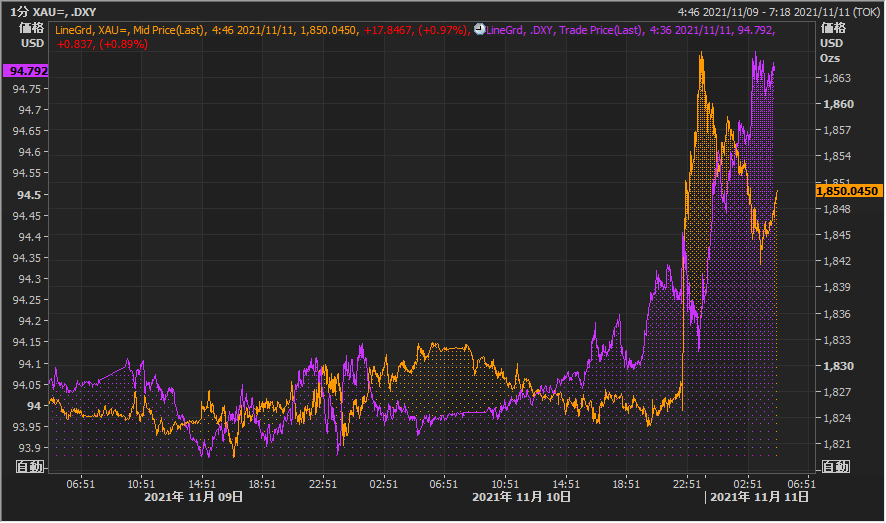
Task: Click the 94.15 left axis label
Action: [x=27, y=342]
